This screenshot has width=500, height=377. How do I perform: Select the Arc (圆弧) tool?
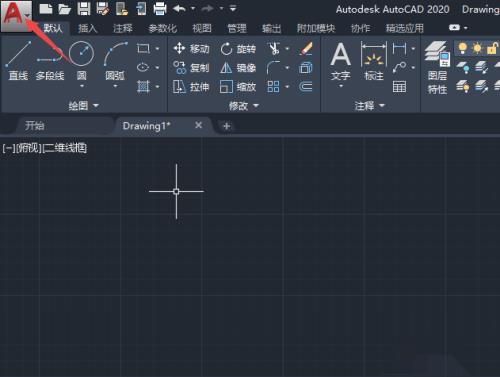pyautogui.click(x=115, y=63)
